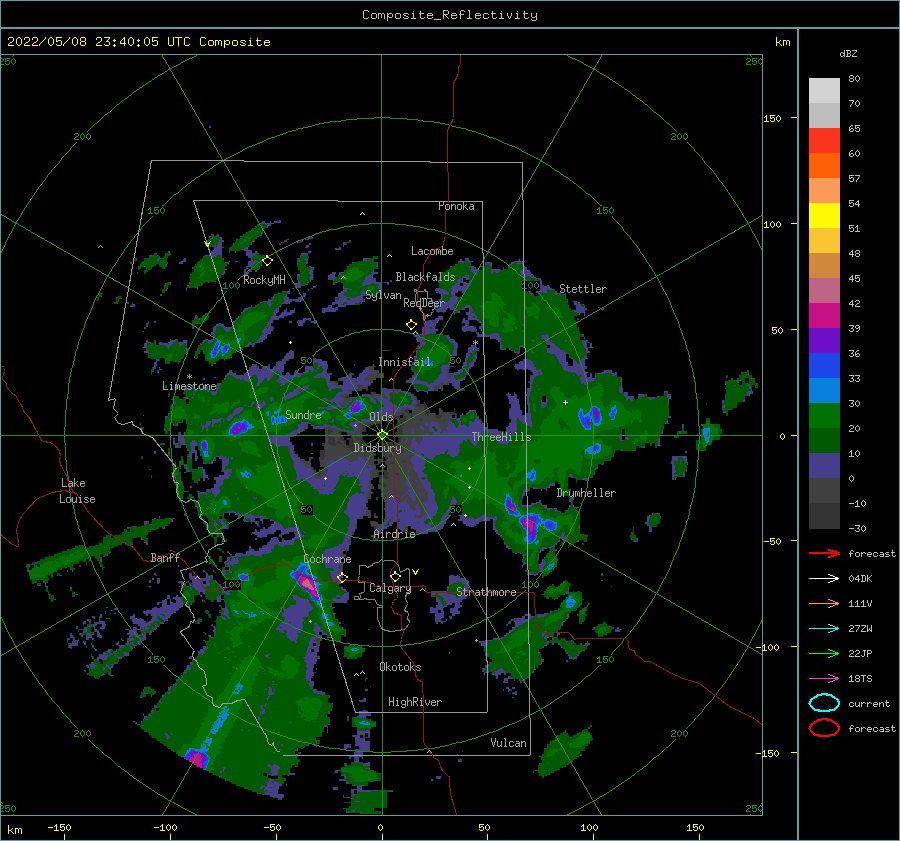
Task: Click the Calgary city label
Action: (x=390, y=588)
